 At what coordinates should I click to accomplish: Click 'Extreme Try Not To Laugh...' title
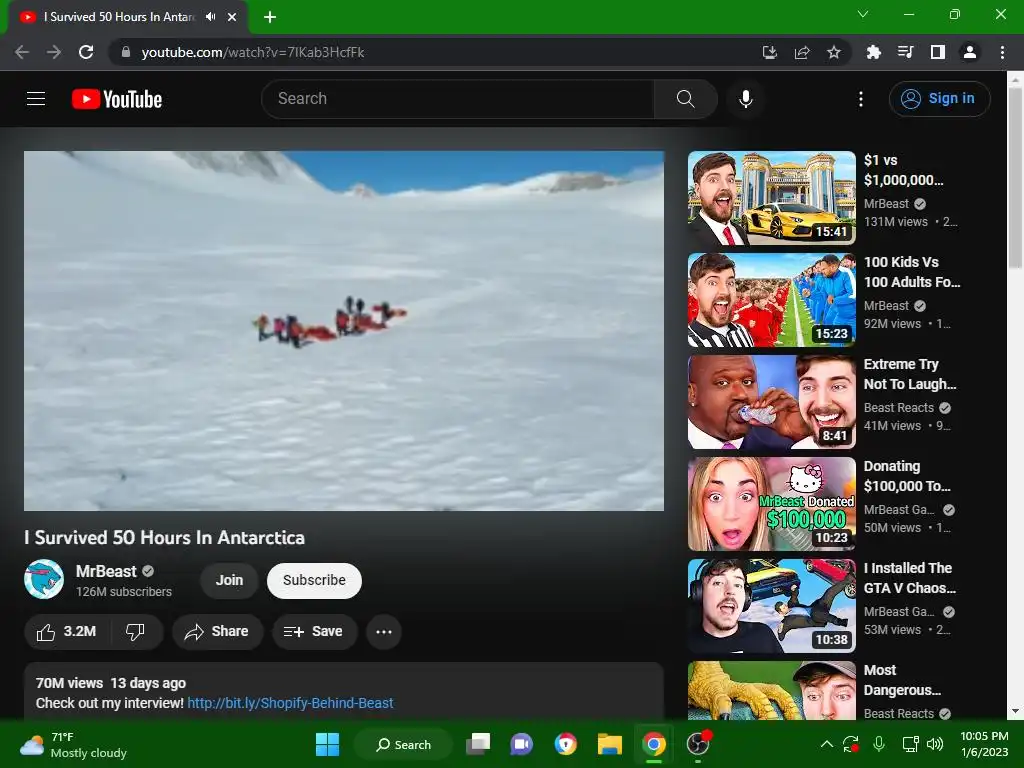[x=910, y=374]
